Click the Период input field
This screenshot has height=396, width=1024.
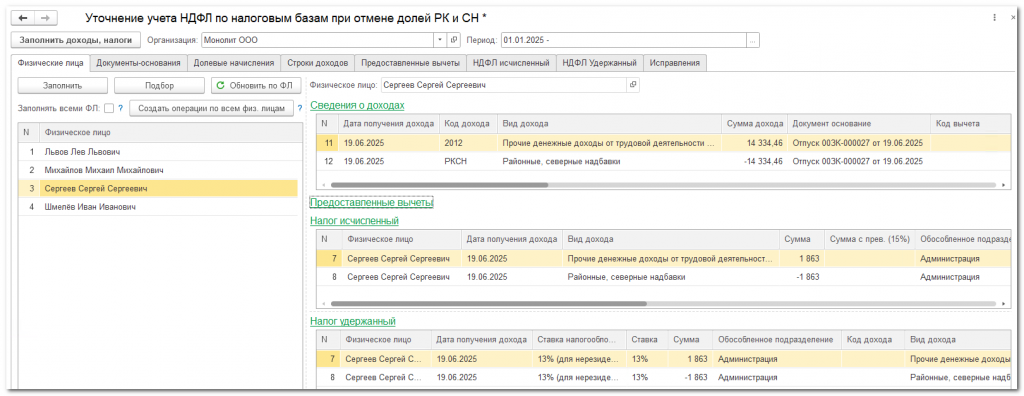pyautogui.click(x=623, y=41)
